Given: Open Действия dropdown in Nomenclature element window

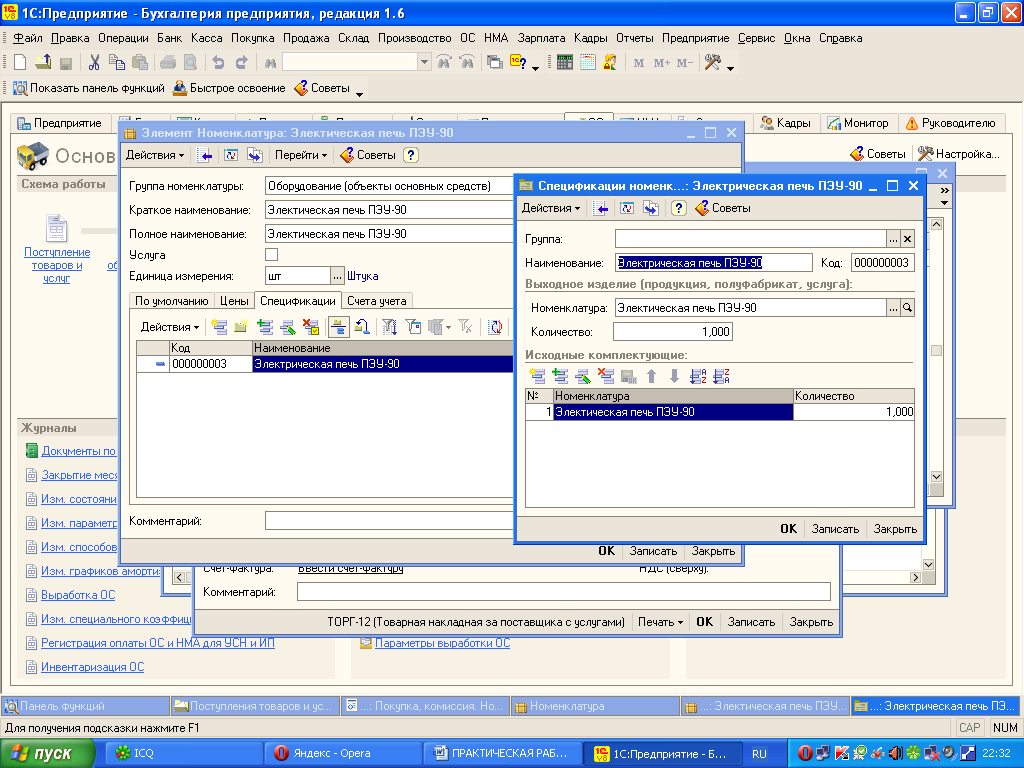Looking at the screenshot, I should click(155, 155).
